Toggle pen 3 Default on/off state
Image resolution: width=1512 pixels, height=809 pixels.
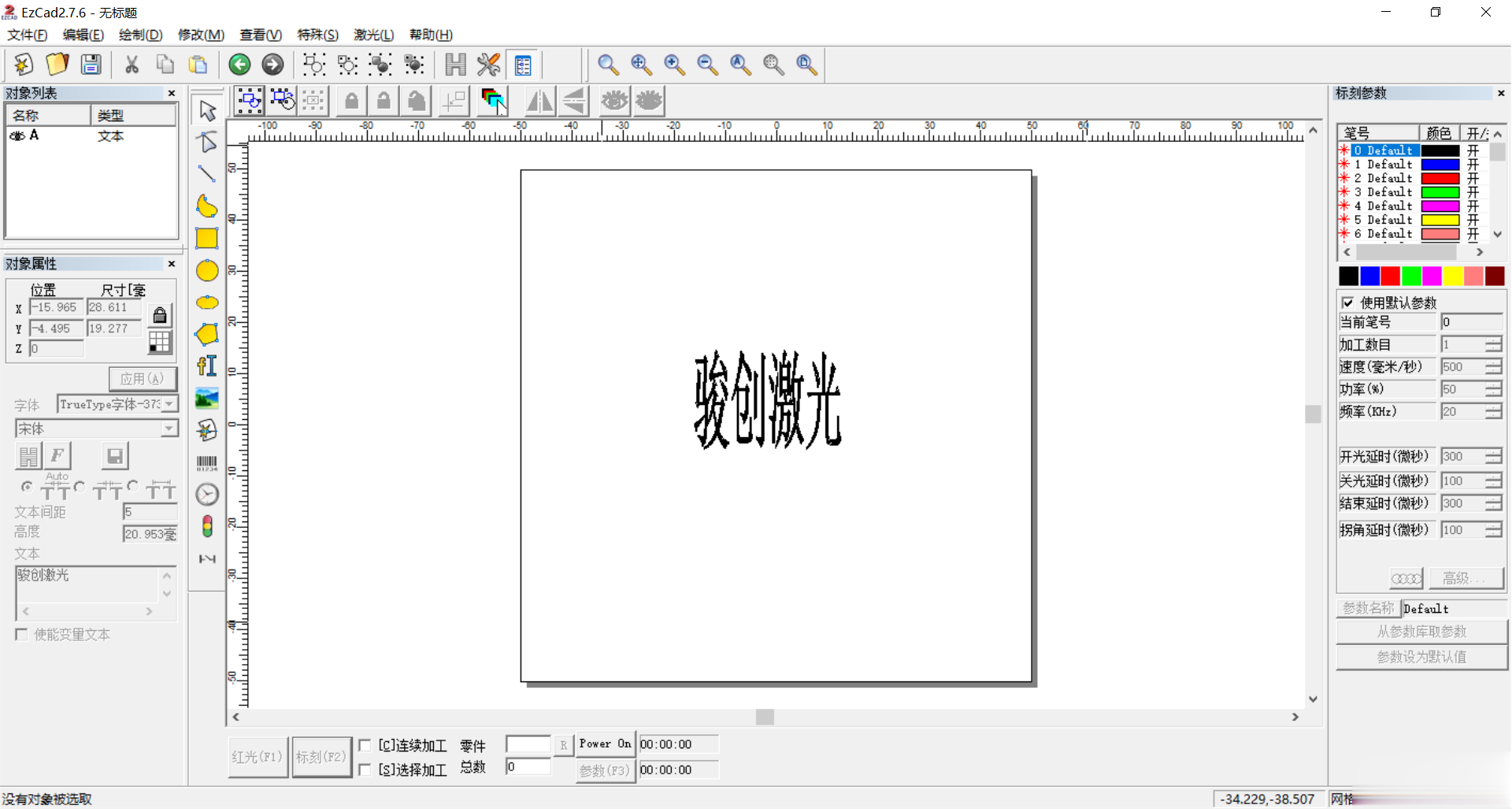(1473, 191)
